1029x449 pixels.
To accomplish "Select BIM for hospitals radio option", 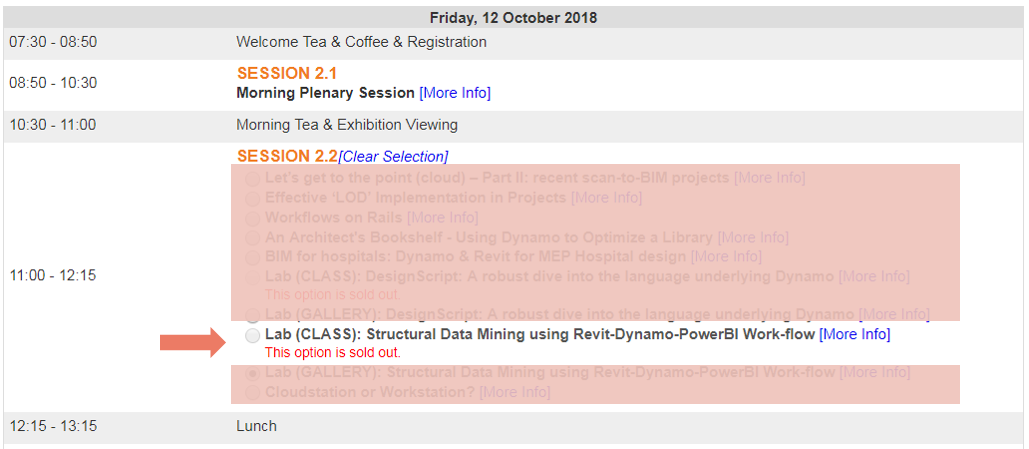I will (252, 257).
